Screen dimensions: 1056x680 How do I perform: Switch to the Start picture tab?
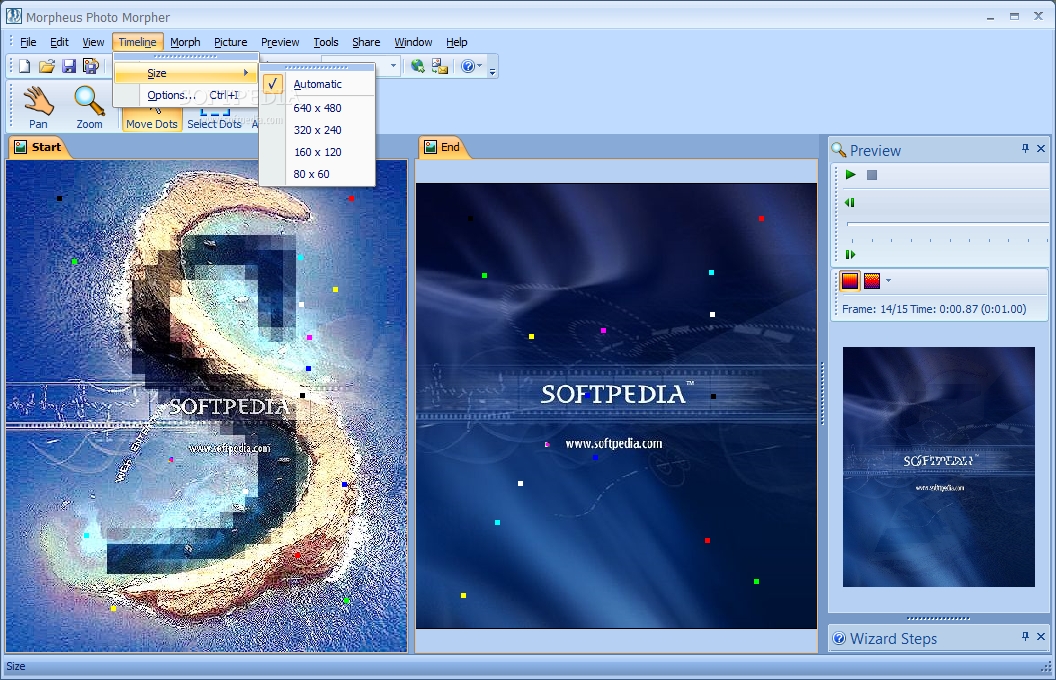[38, 147]
